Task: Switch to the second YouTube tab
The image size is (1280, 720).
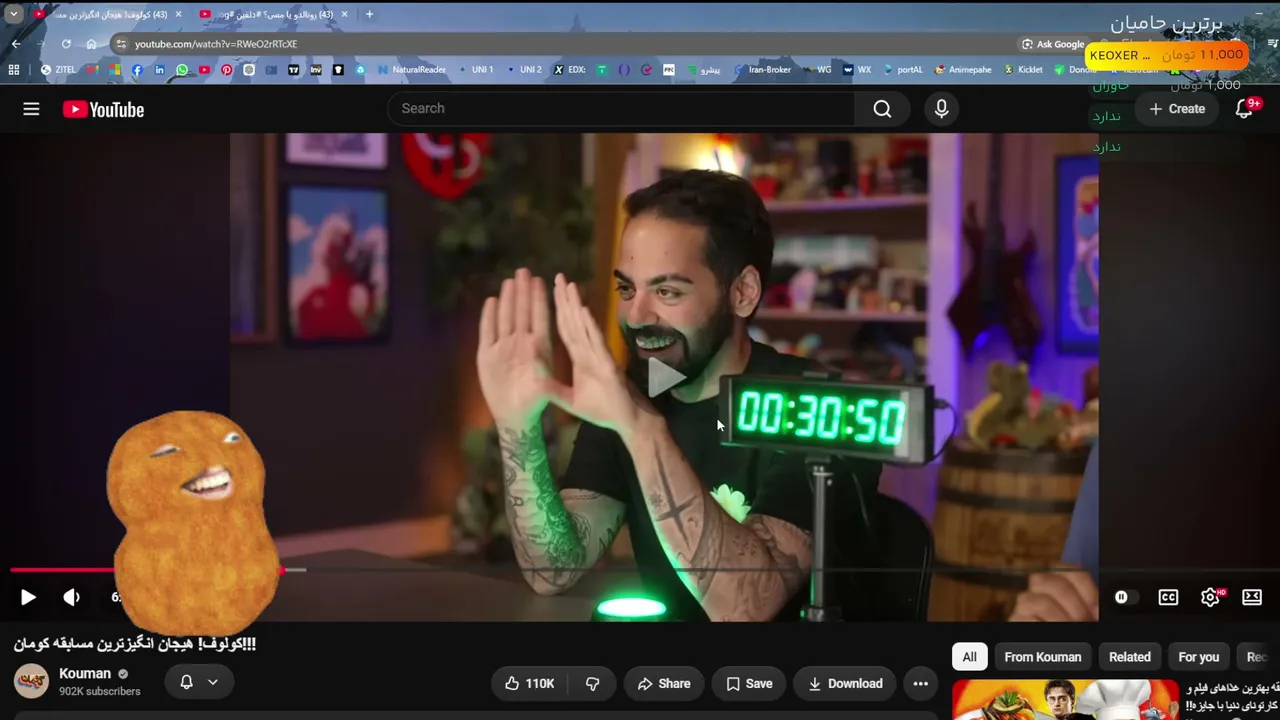Action: pos(273,14)
